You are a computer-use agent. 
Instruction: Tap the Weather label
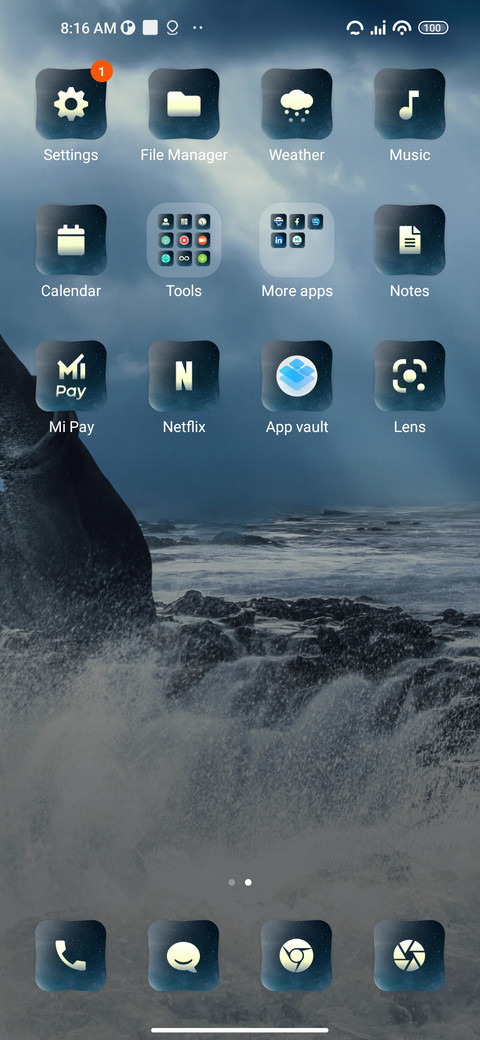click(x=296, y=155)
